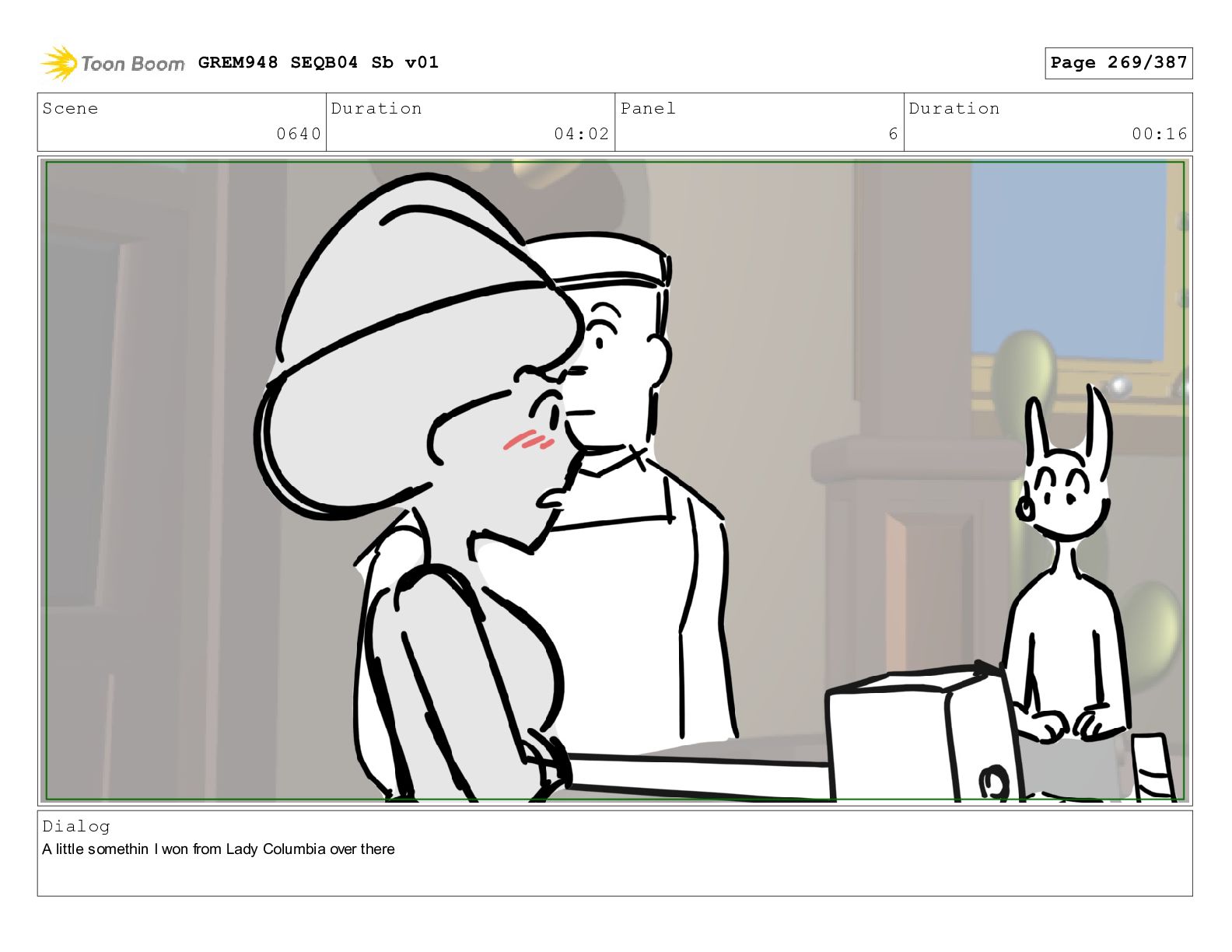
Task: Select scene duration value 04:02
Action: [581, 134]
